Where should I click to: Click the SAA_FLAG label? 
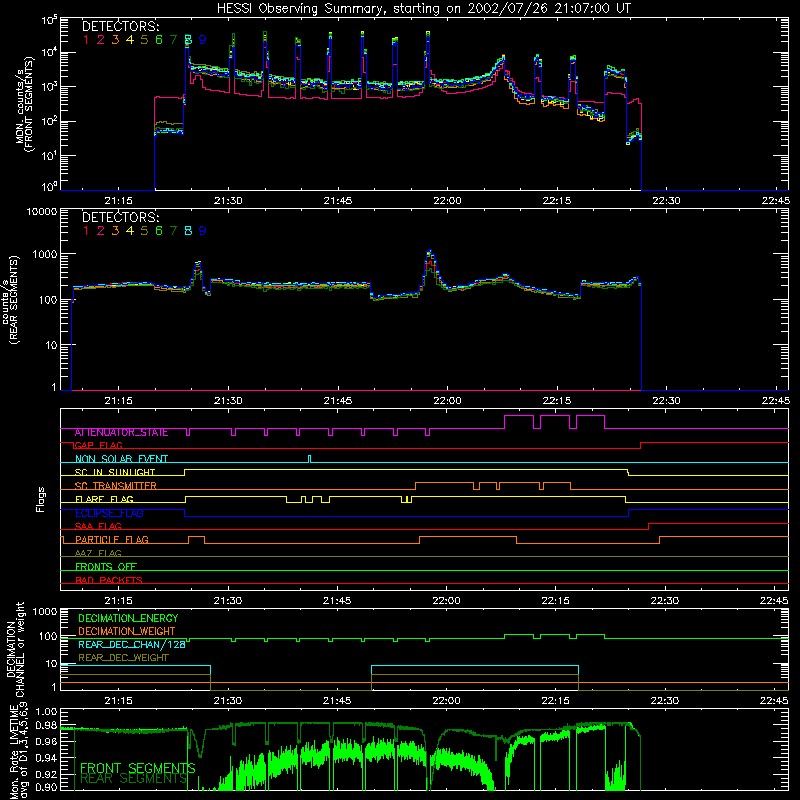pos(98,527)
